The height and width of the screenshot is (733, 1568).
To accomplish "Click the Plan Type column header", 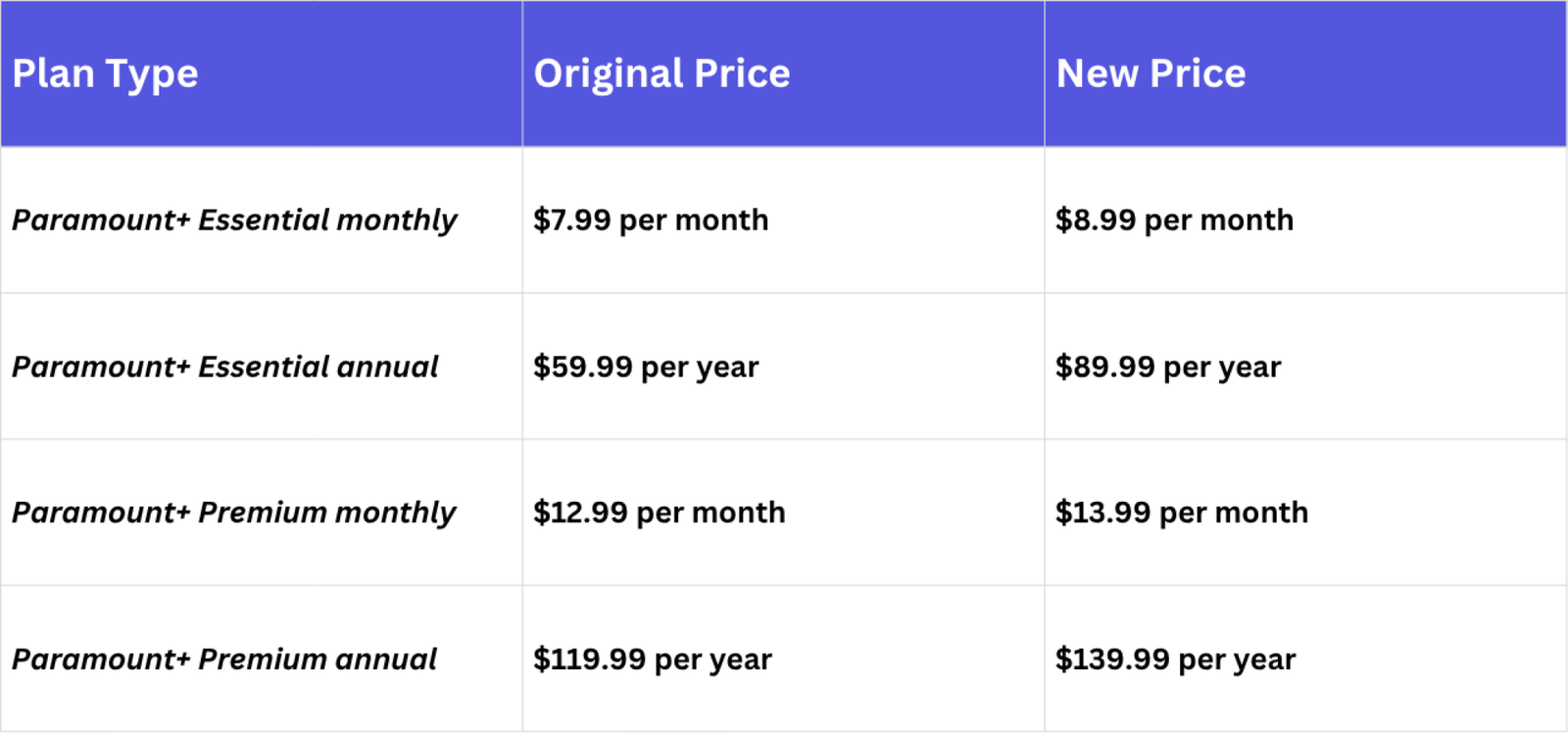I will point(105,73).
